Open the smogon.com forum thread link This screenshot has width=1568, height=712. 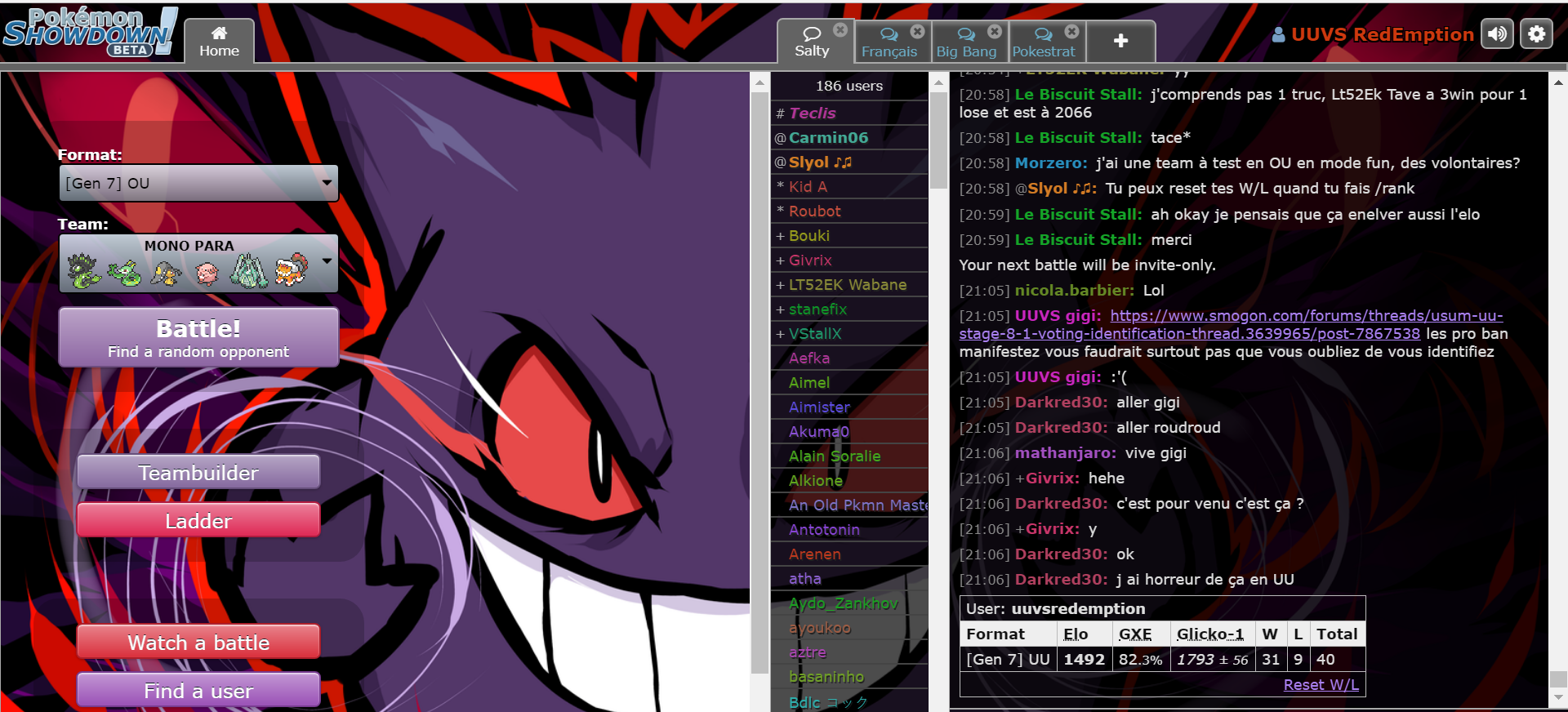[1231, 324]
